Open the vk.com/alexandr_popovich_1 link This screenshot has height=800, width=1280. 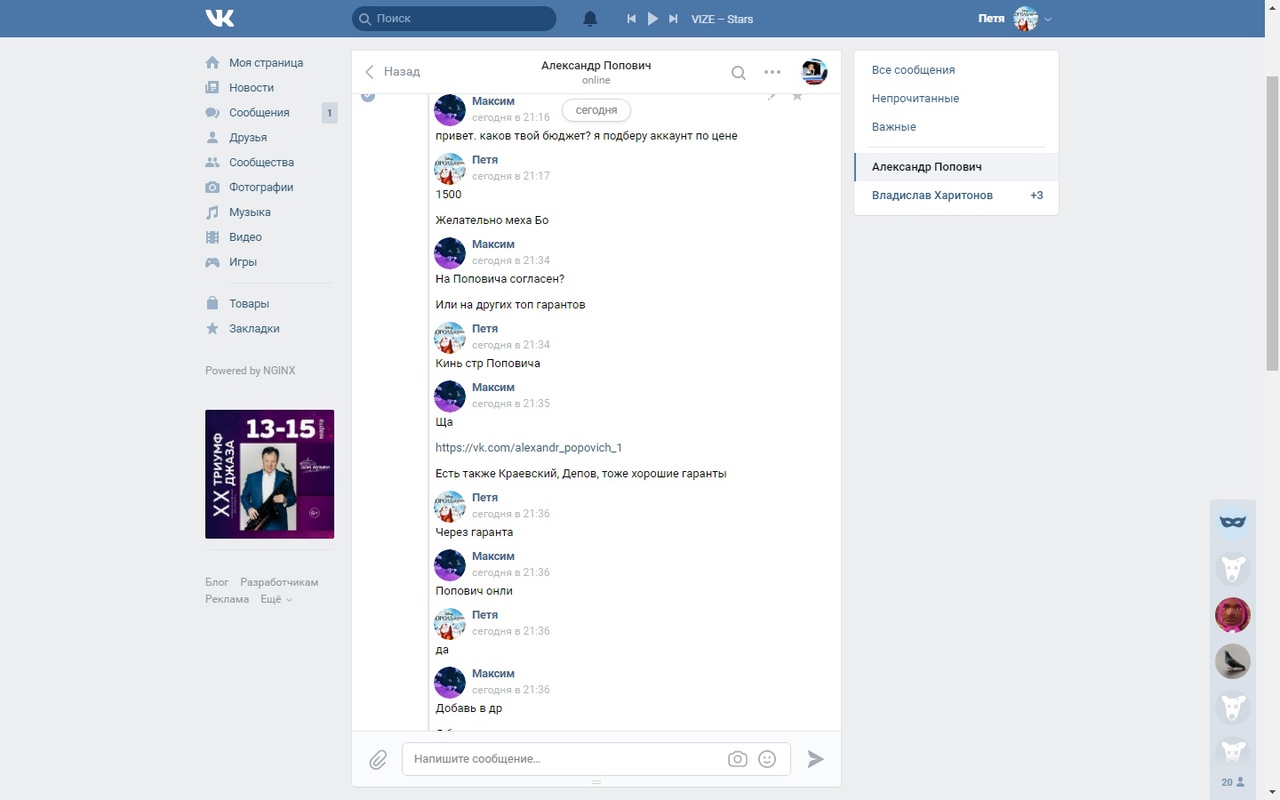[529, 448]
